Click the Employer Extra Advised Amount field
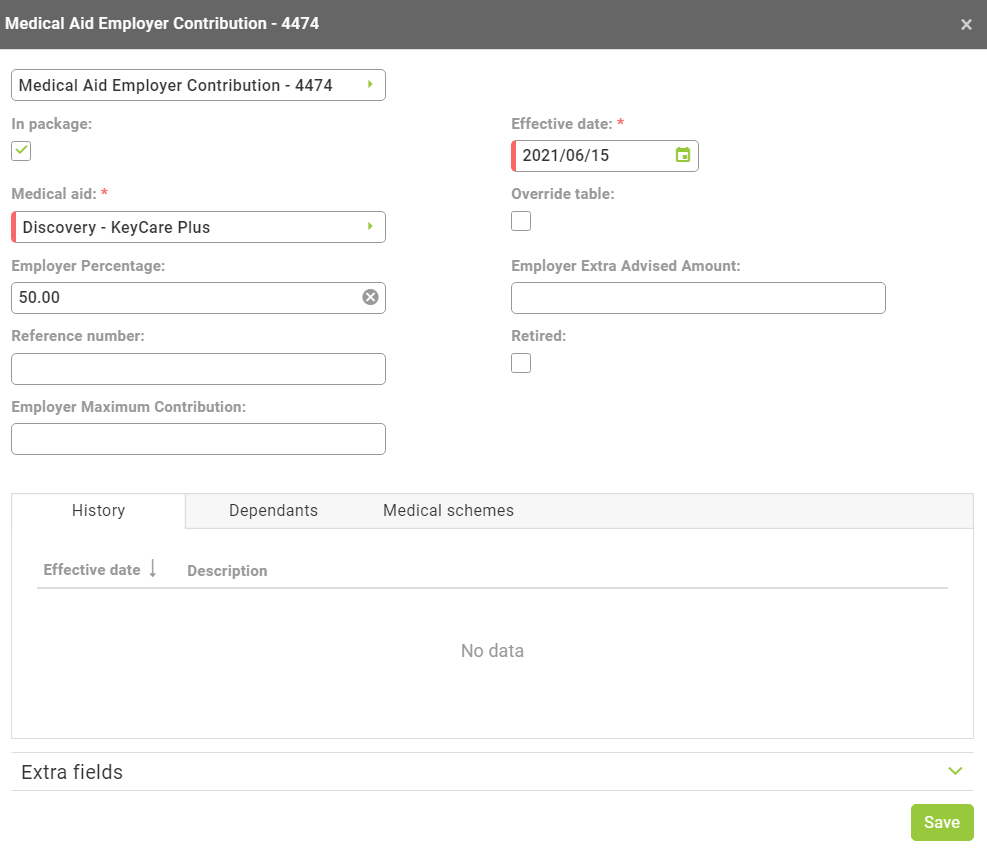Screen dimensions: 987x855 click(x=698, y=298)
